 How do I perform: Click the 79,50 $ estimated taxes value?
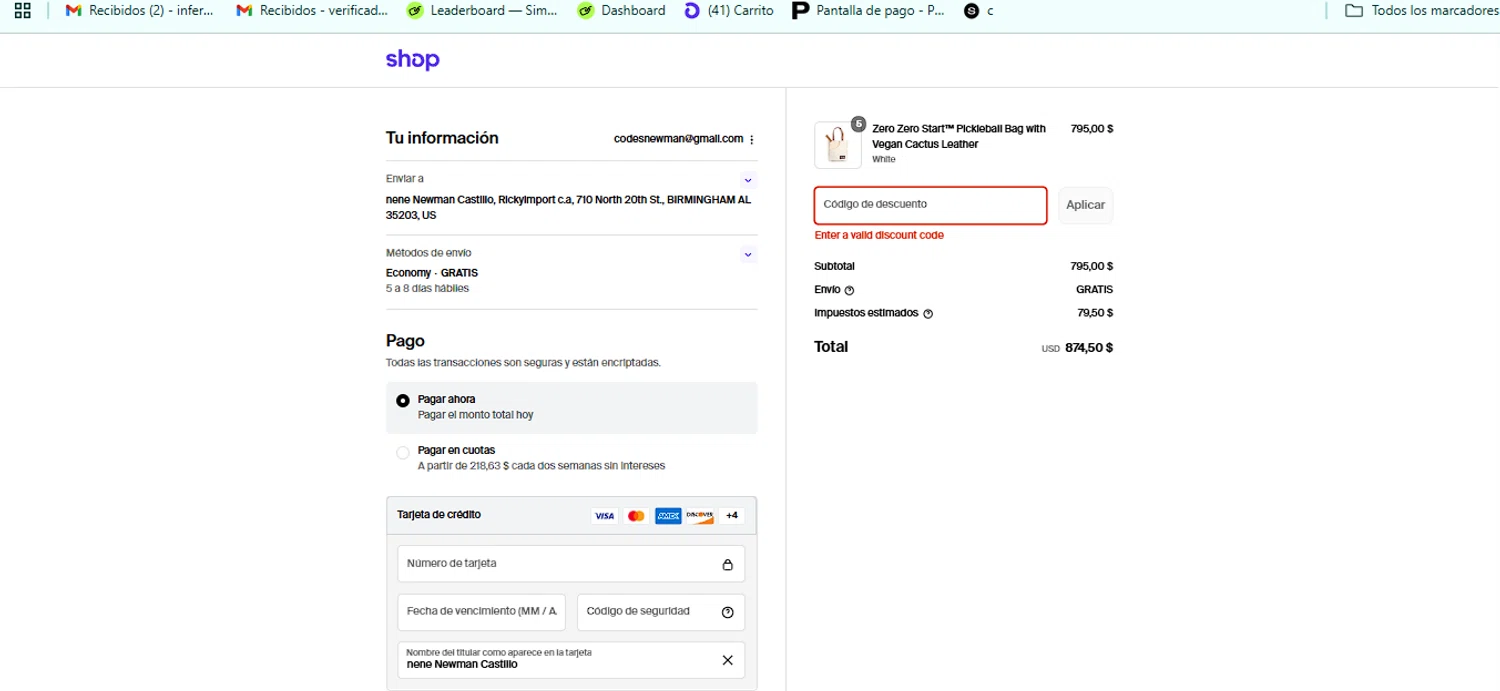tap(1095, 313)
